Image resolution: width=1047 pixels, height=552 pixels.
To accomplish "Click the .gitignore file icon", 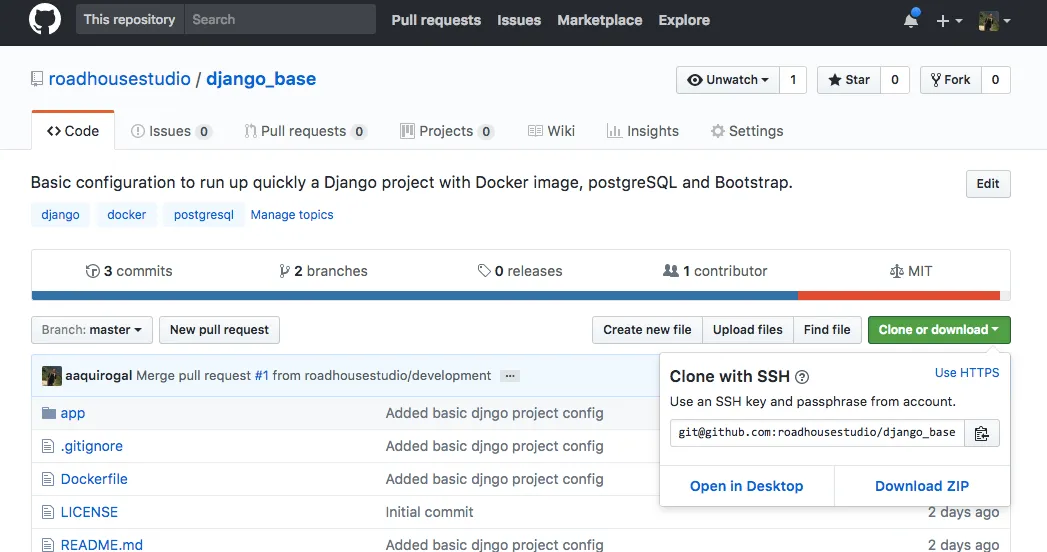I will (47, 446).
